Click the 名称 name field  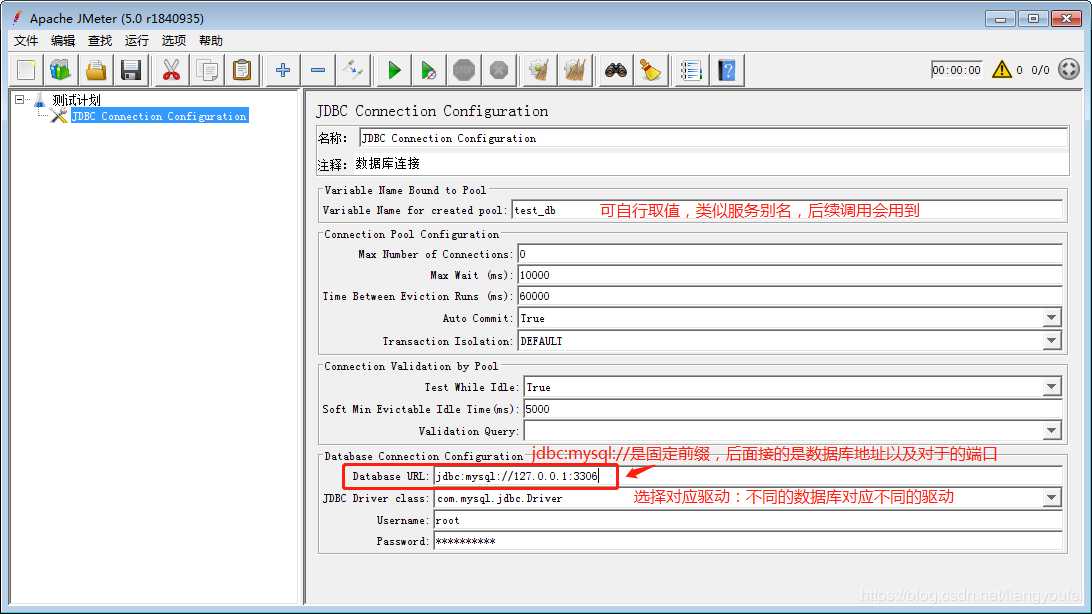[x=713, y=138]
